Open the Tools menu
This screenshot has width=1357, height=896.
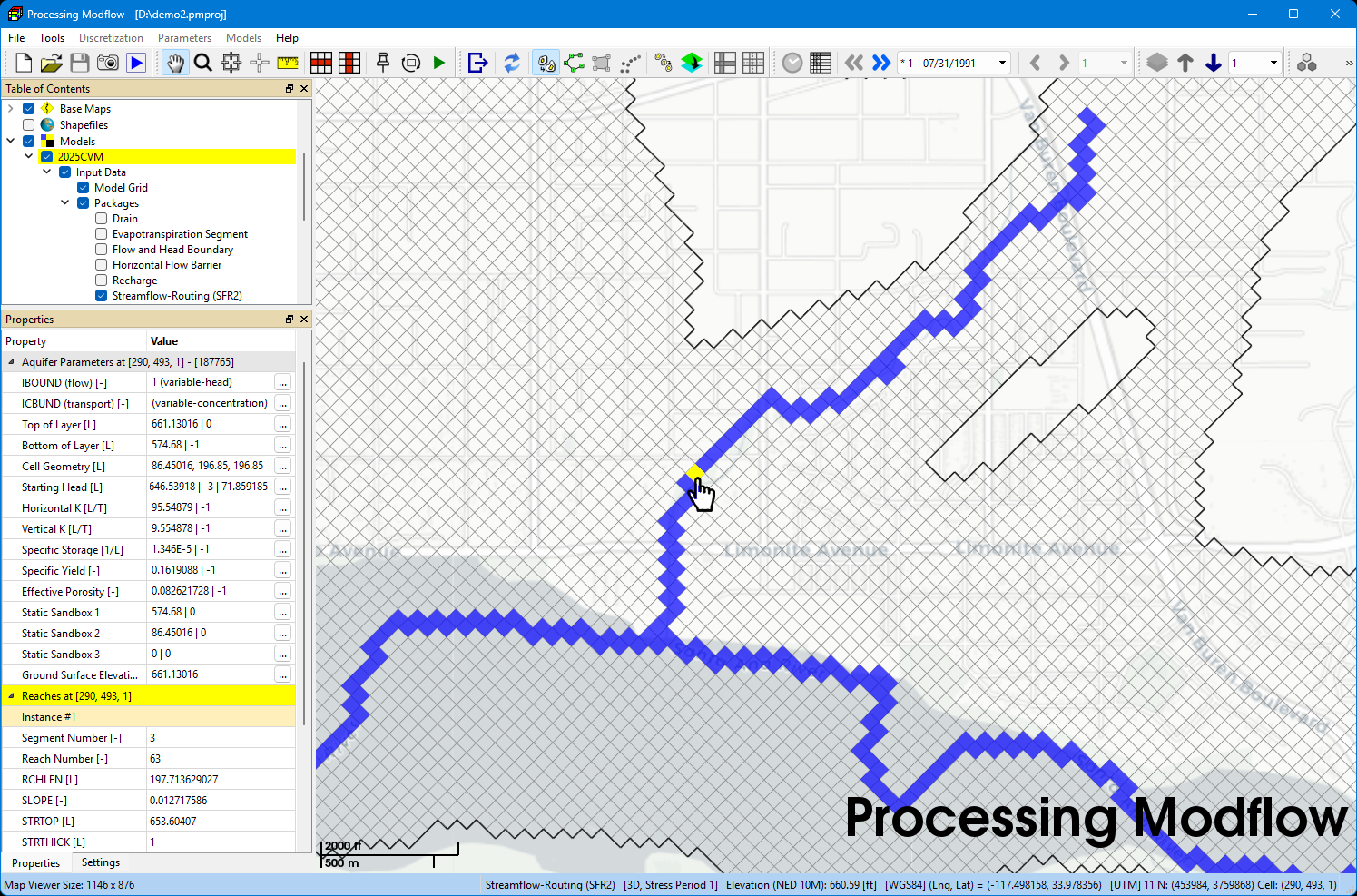point(52,38)
